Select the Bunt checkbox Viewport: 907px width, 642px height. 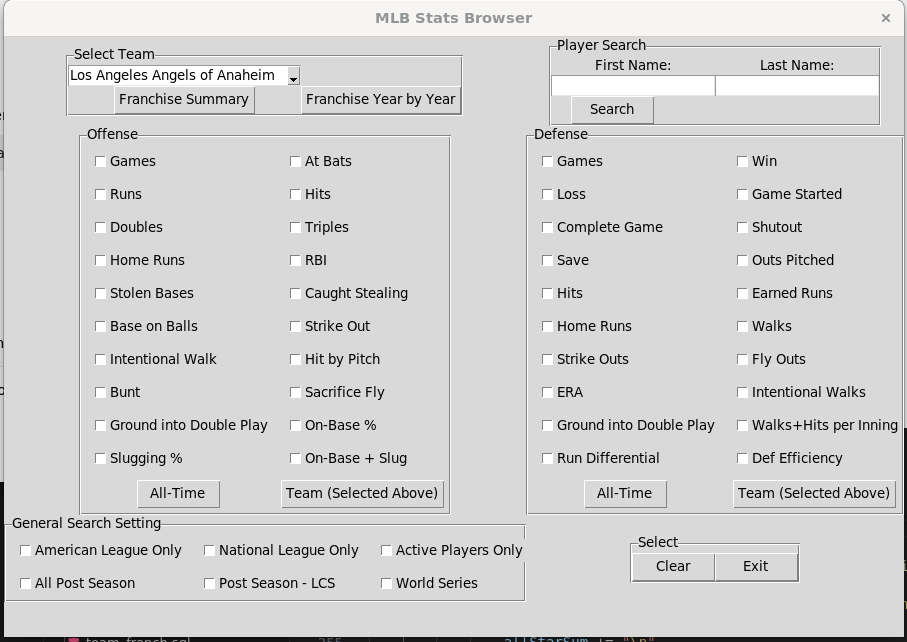(x=100, y=392)
